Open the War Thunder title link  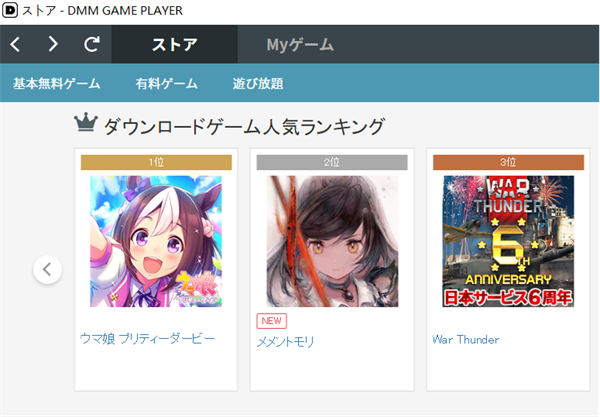466,340
